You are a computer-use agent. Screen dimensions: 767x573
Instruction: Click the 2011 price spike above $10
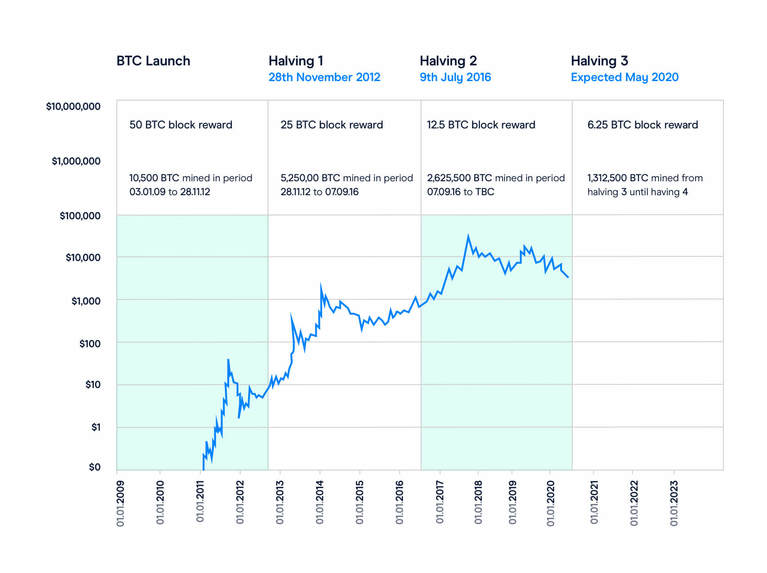pos(228,360)
